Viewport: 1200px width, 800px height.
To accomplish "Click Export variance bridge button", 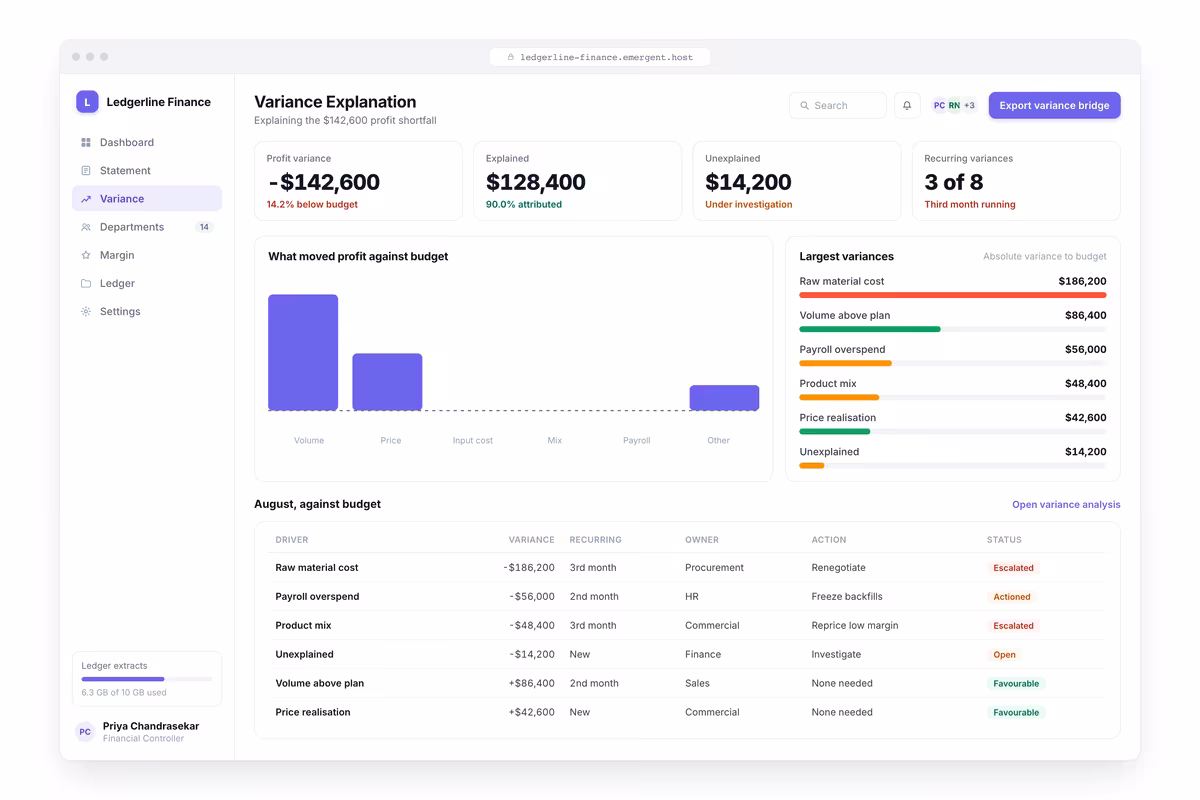I will pyautogui.click(x=1054, y=105).
